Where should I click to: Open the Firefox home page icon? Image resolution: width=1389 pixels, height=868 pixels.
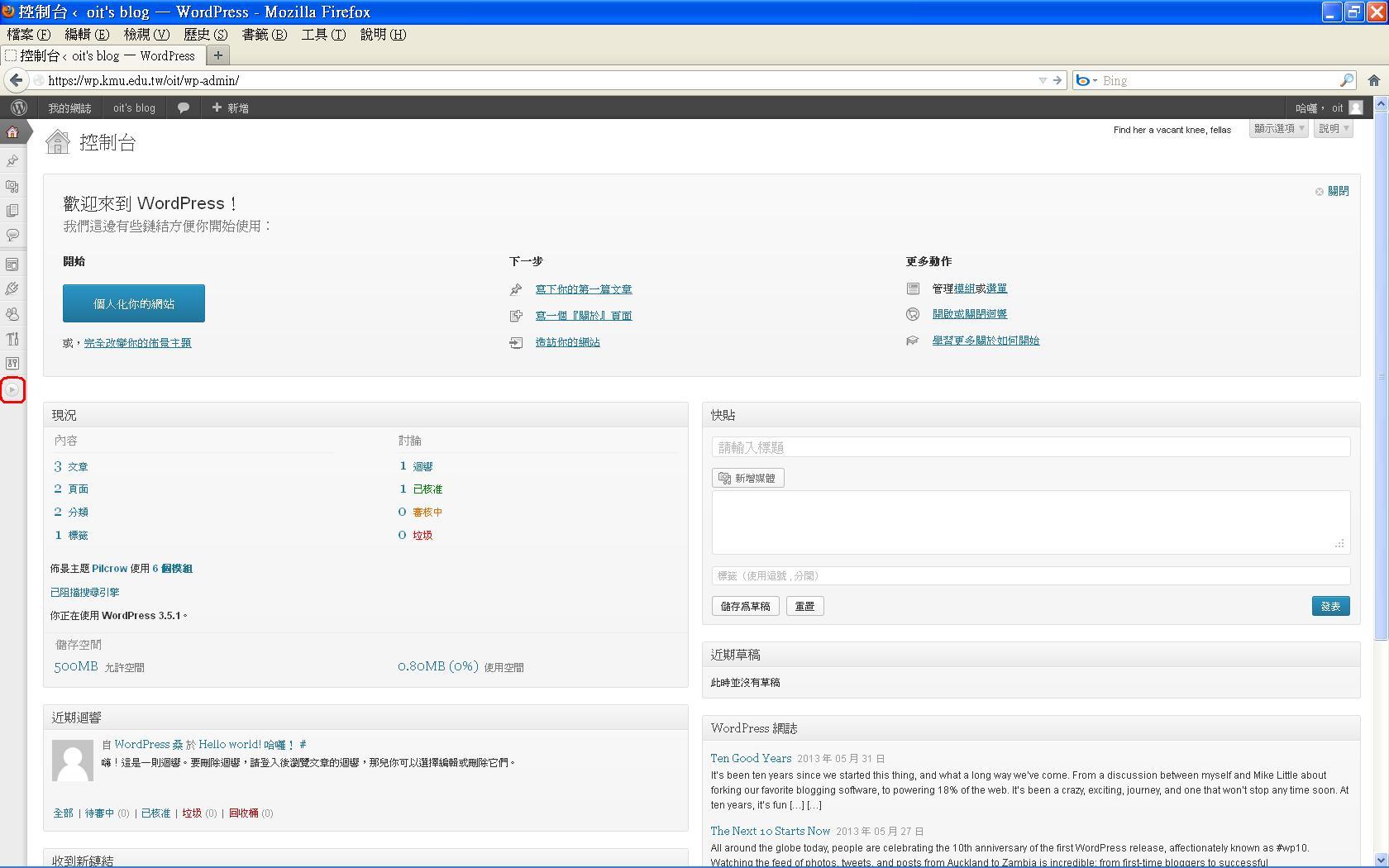(1373, 80)
